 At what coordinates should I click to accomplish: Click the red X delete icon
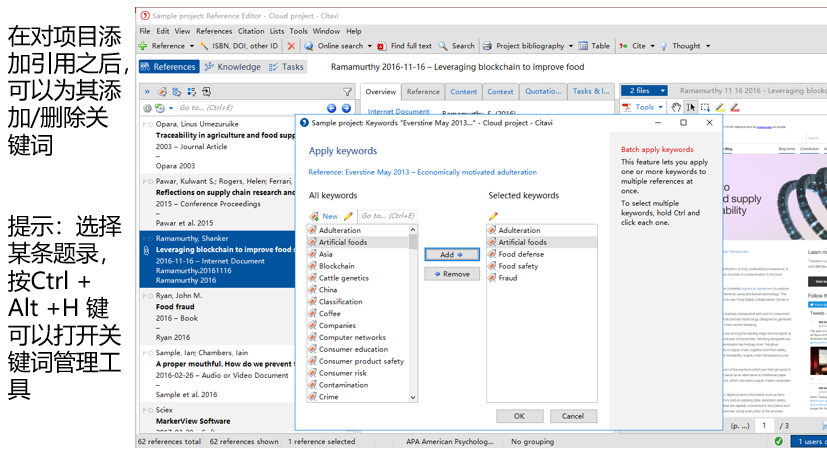291,46
